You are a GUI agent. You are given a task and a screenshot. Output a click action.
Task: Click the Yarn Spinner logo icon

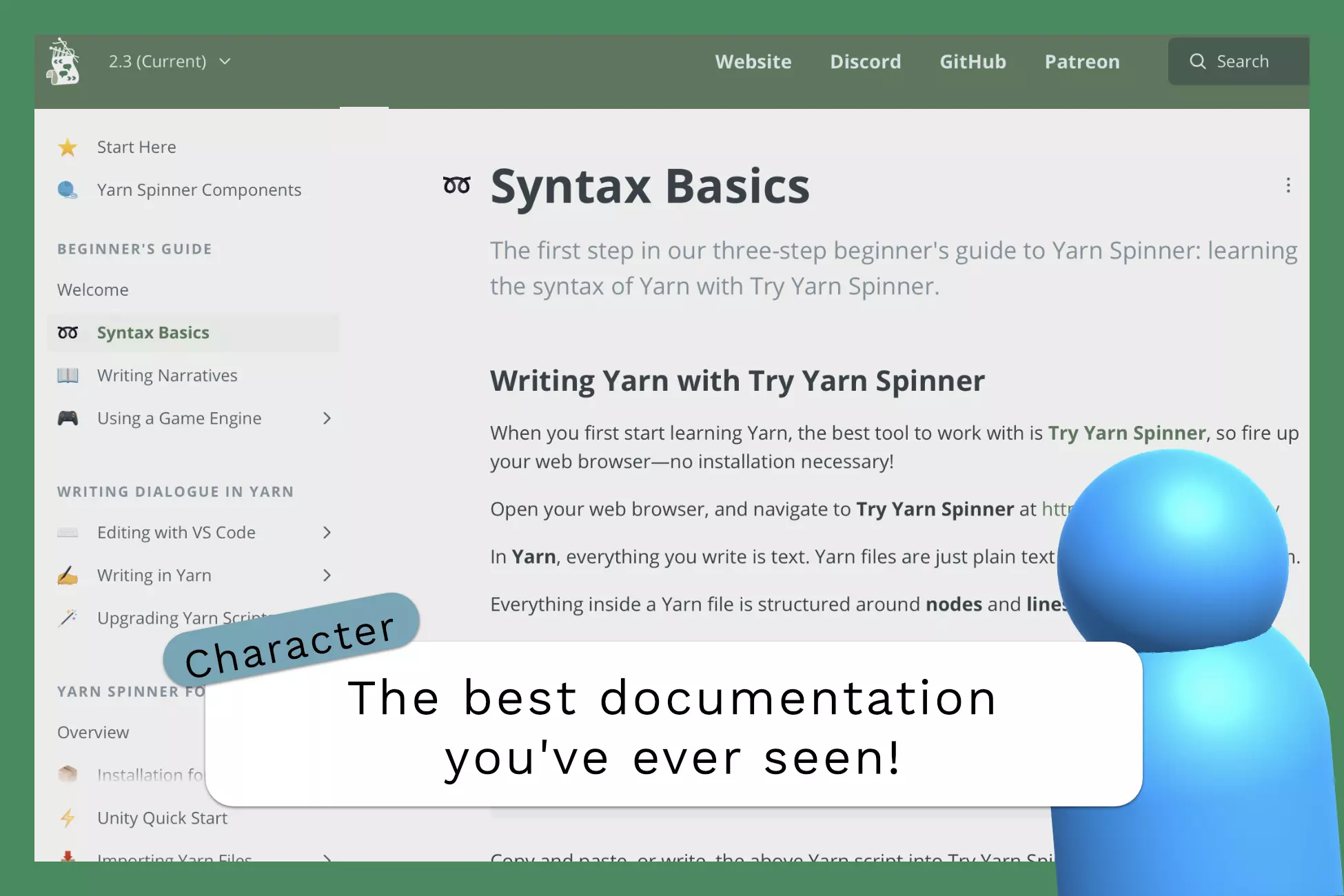(x=63, y=61)
